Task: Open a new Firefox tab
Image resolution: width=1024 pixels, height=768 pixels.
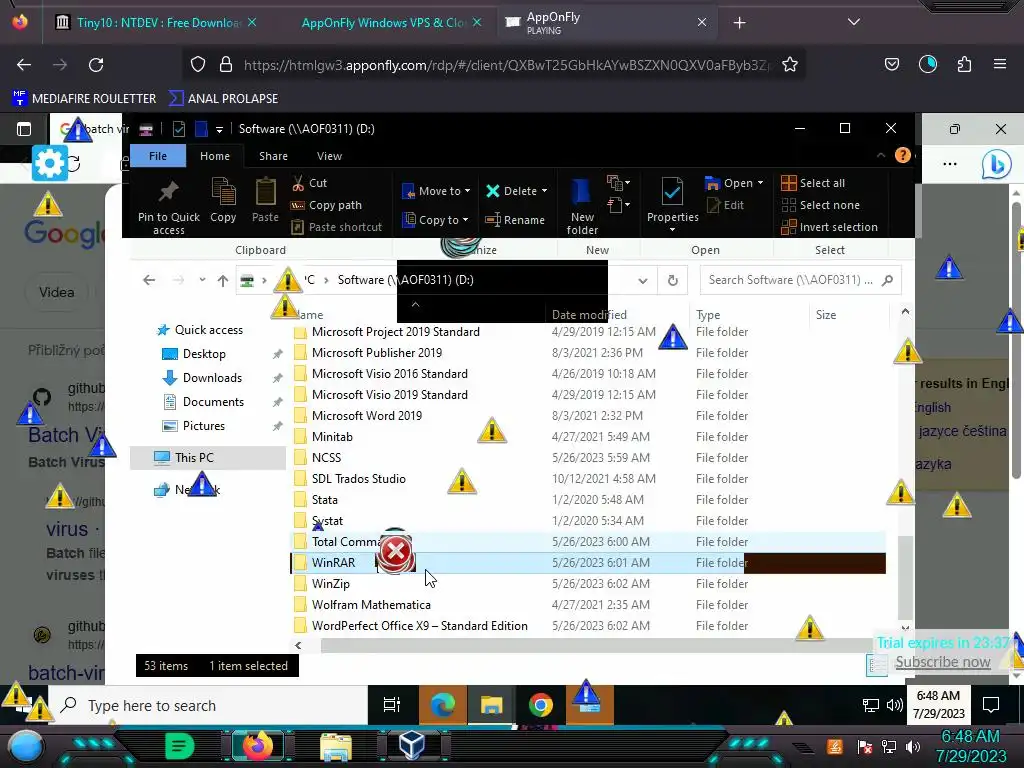Action: point(739,23)
